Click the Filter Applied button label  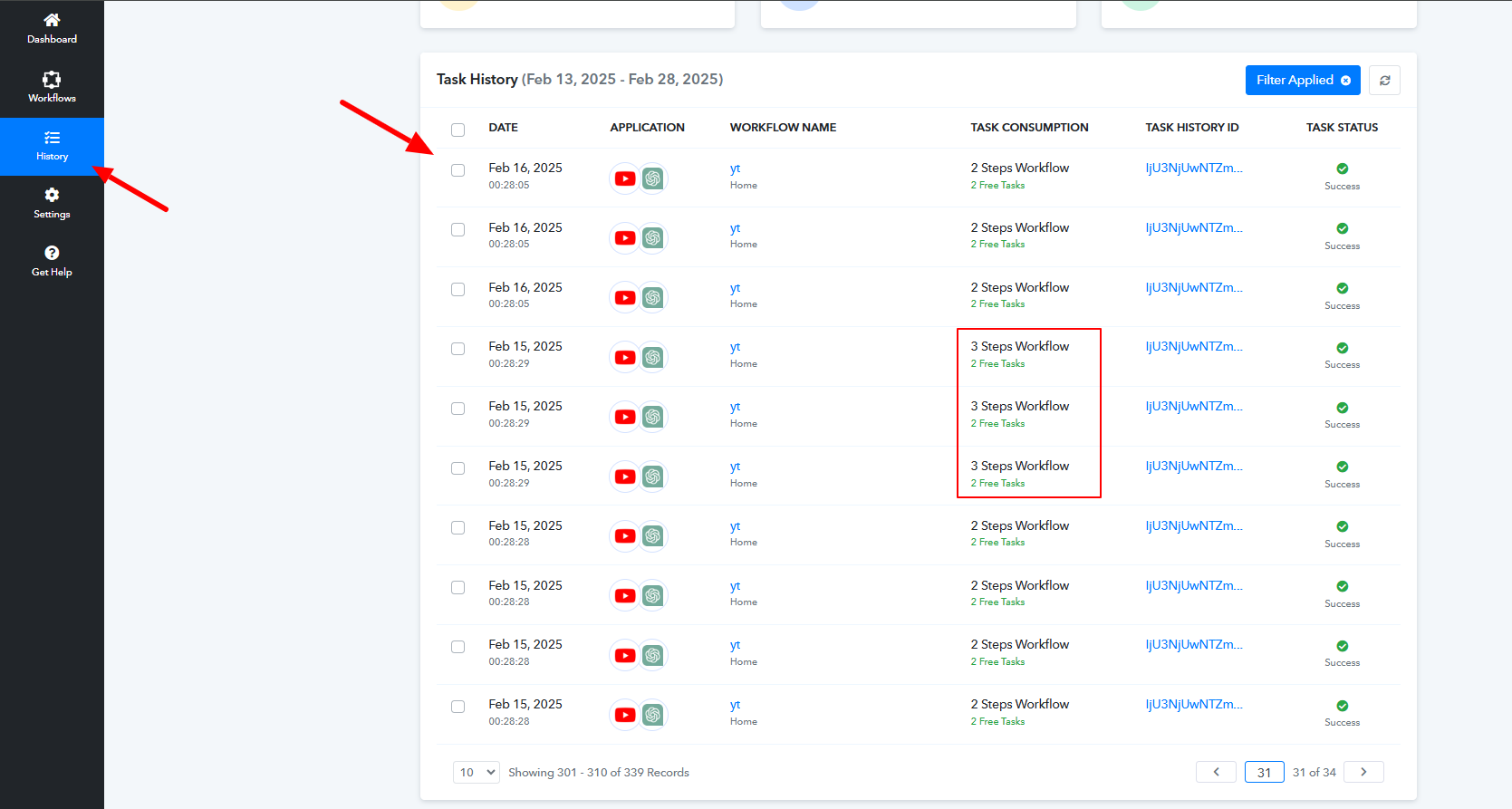click(x=1295, y=80)
